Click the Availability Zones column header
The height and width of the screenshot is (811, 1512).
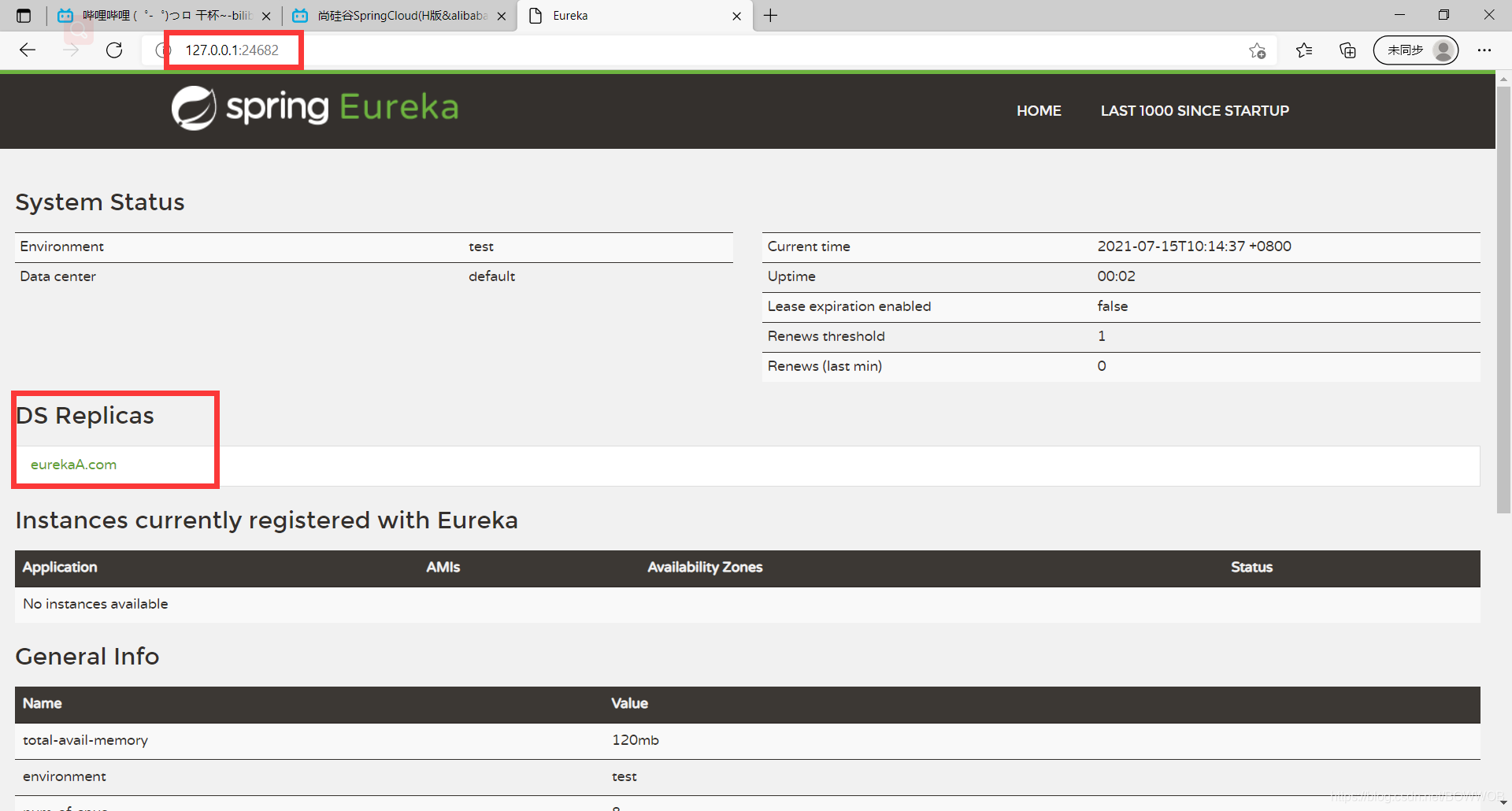tap(705, 567)
